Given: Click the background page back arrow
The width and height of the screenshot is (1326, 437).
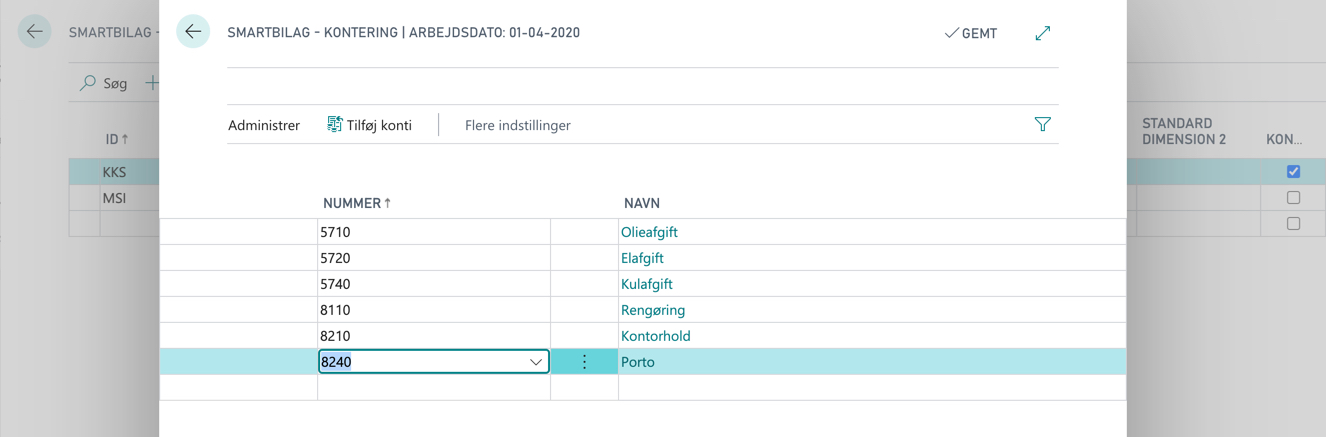Looking at the screenshot, I should tap(35, 32).
